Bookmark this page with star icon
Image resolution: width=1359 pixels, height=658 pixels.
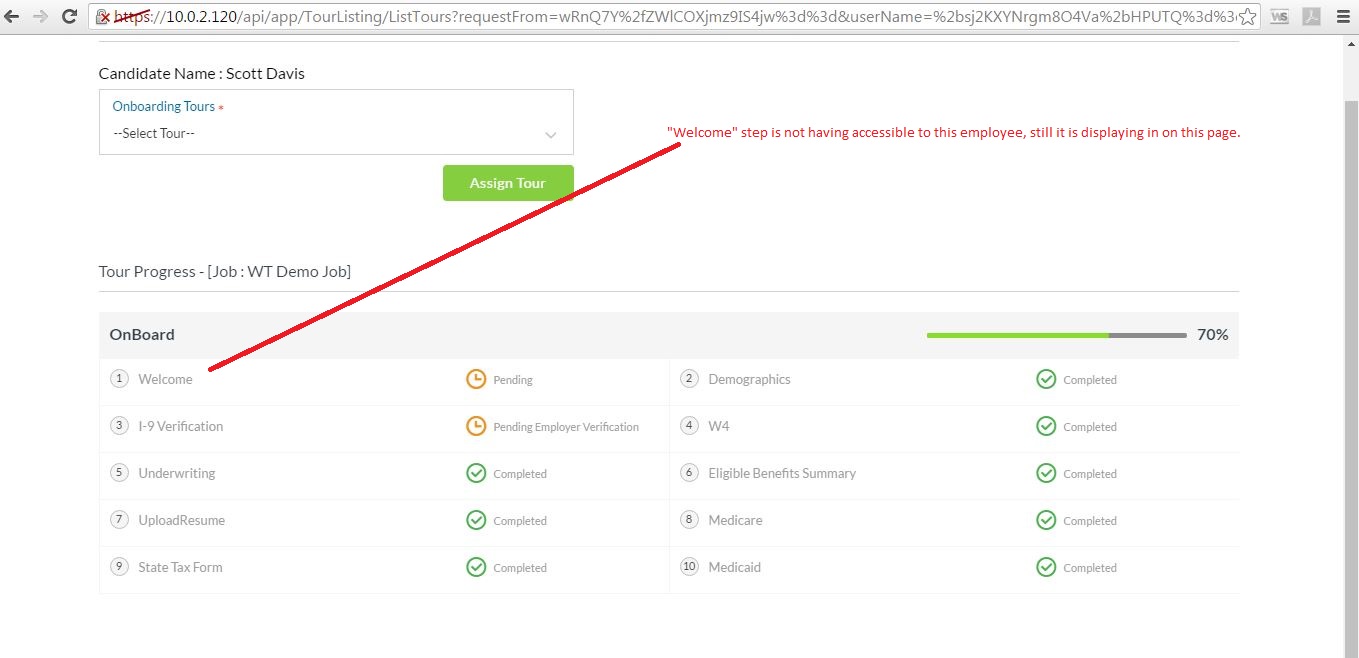coord(1247,16)
